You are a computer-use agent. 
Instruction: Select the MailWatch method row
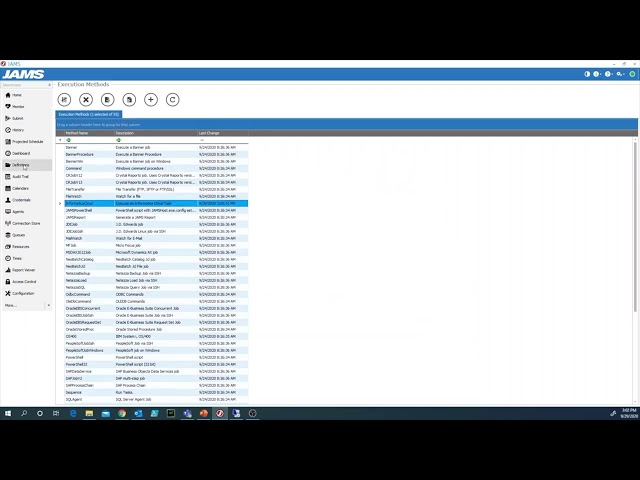click(156, 238)
